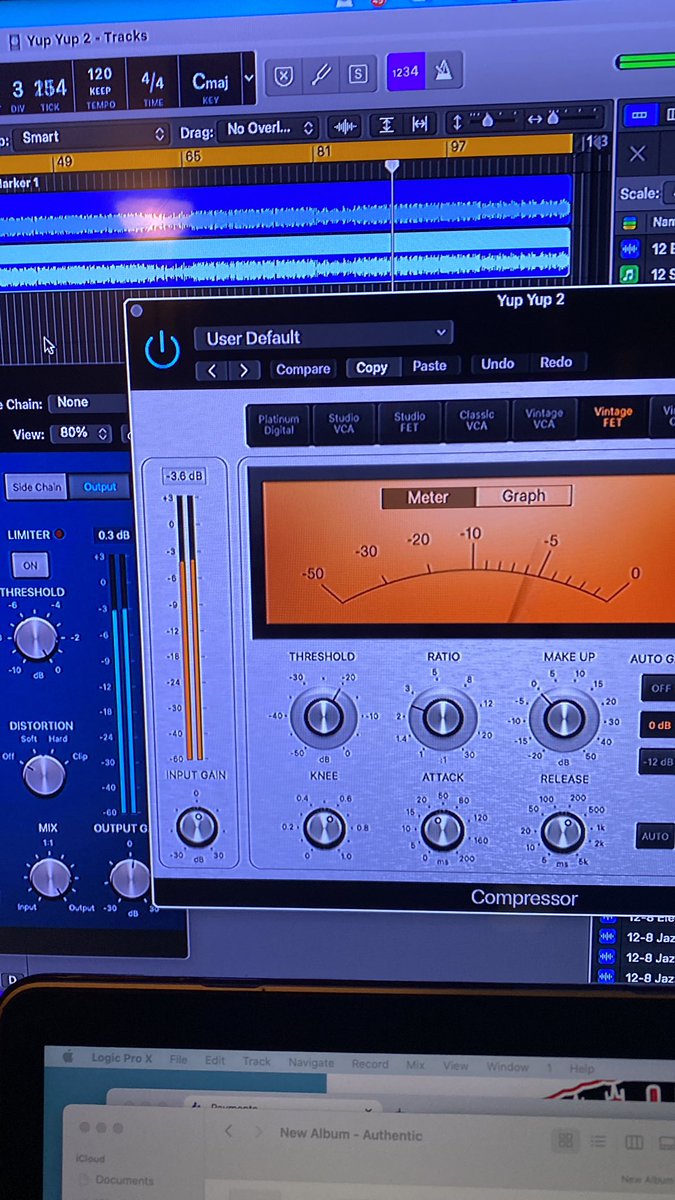Screen dimensions: 675x1200
Task: Click the tuner fork icon in toolbar
Action: click(x=321, y=74)
